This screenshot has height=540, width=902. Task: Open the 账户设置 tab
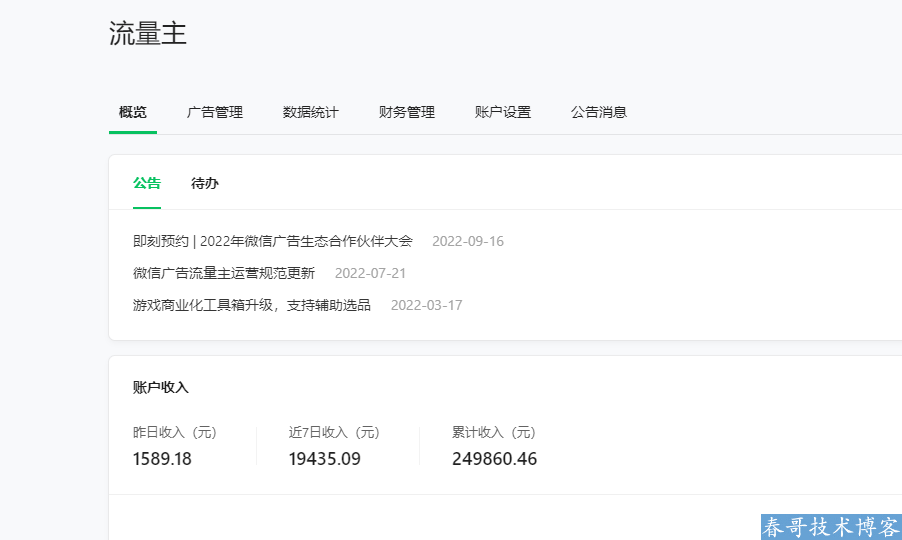[503, 112]
